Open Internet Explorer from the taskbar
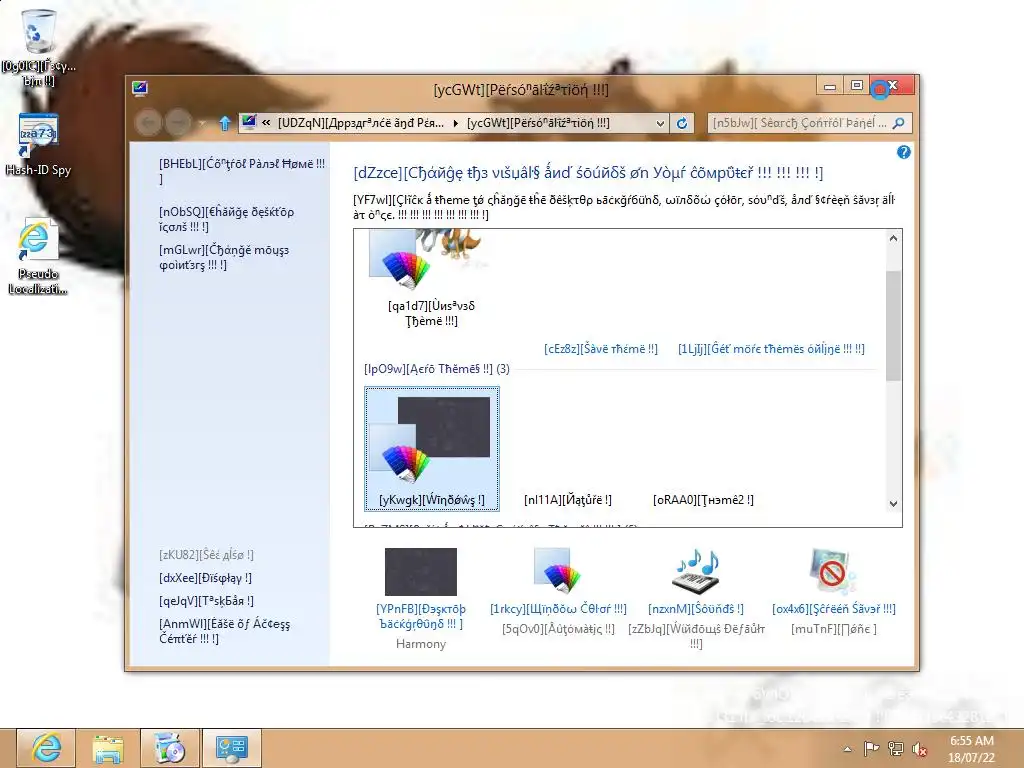The image size is (1024, 768). 46,748
